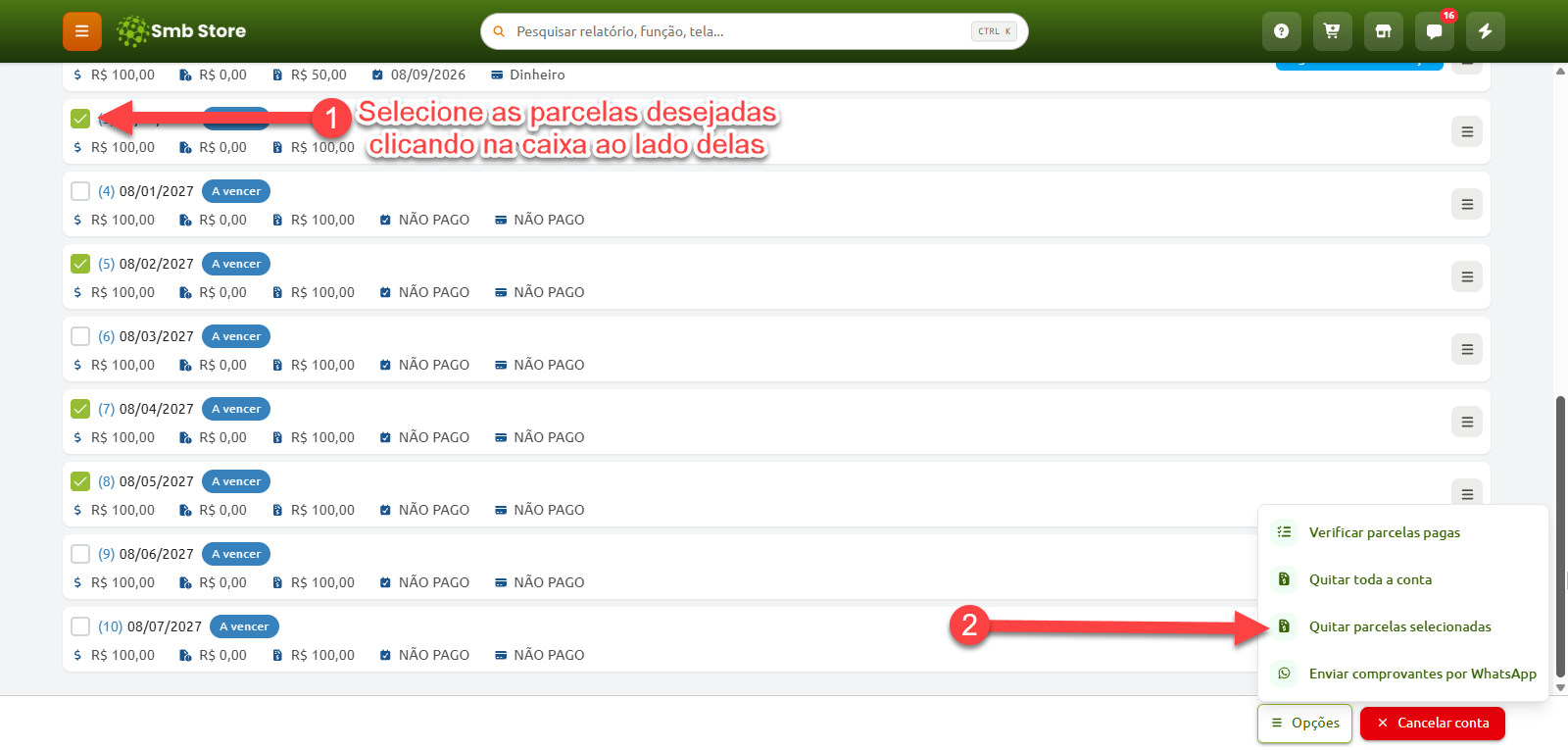Uncheck installment (7) 08/04/2027 checkbox
The height and width of the screenshot is (750, 1568).
[x=80, y=409]
